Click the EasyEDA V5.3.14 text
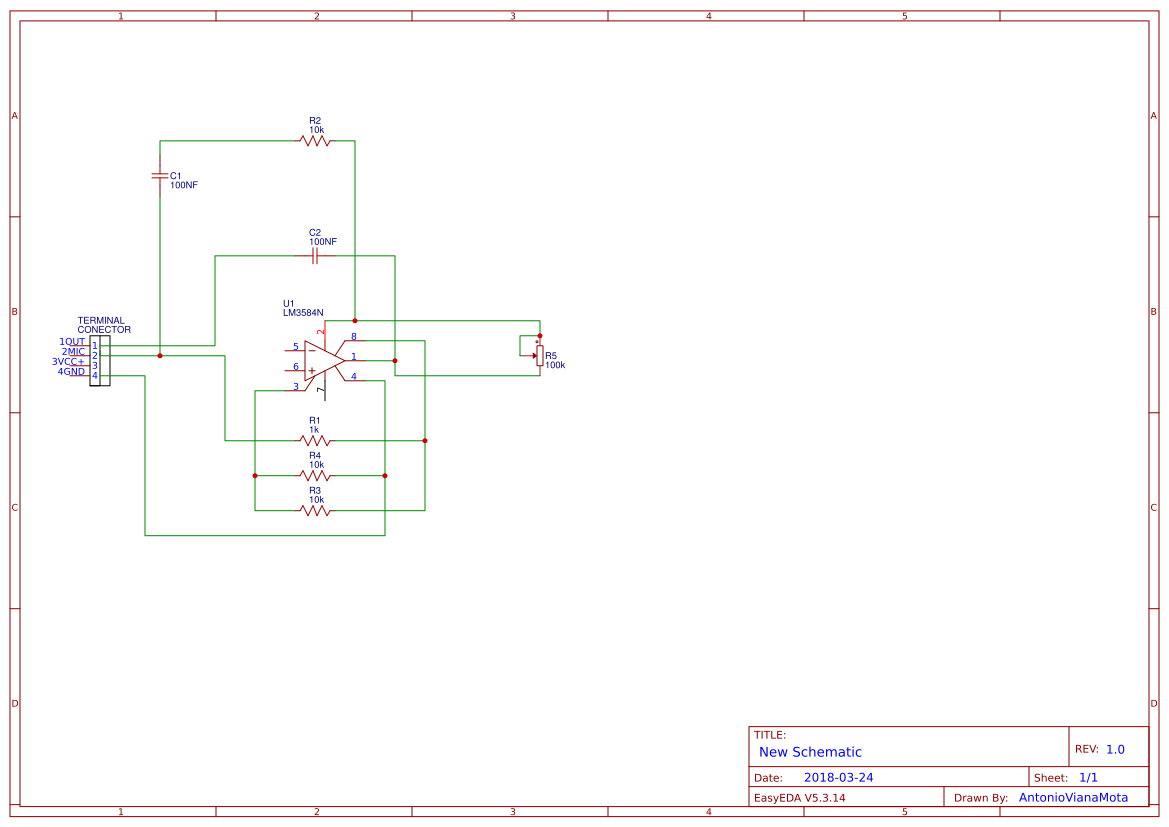Screen dimensions: 1169x827 tap(799, 798)
